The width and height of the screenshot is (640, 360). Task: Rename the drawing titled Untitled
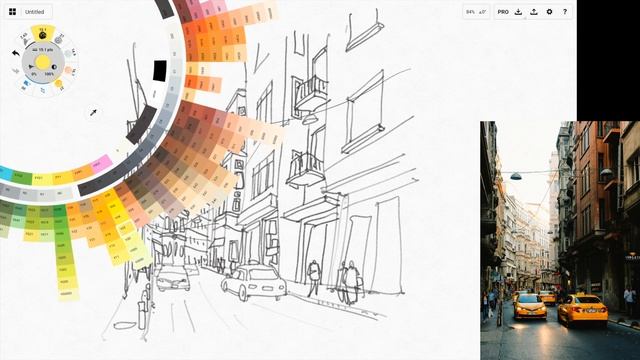point(35,12)
